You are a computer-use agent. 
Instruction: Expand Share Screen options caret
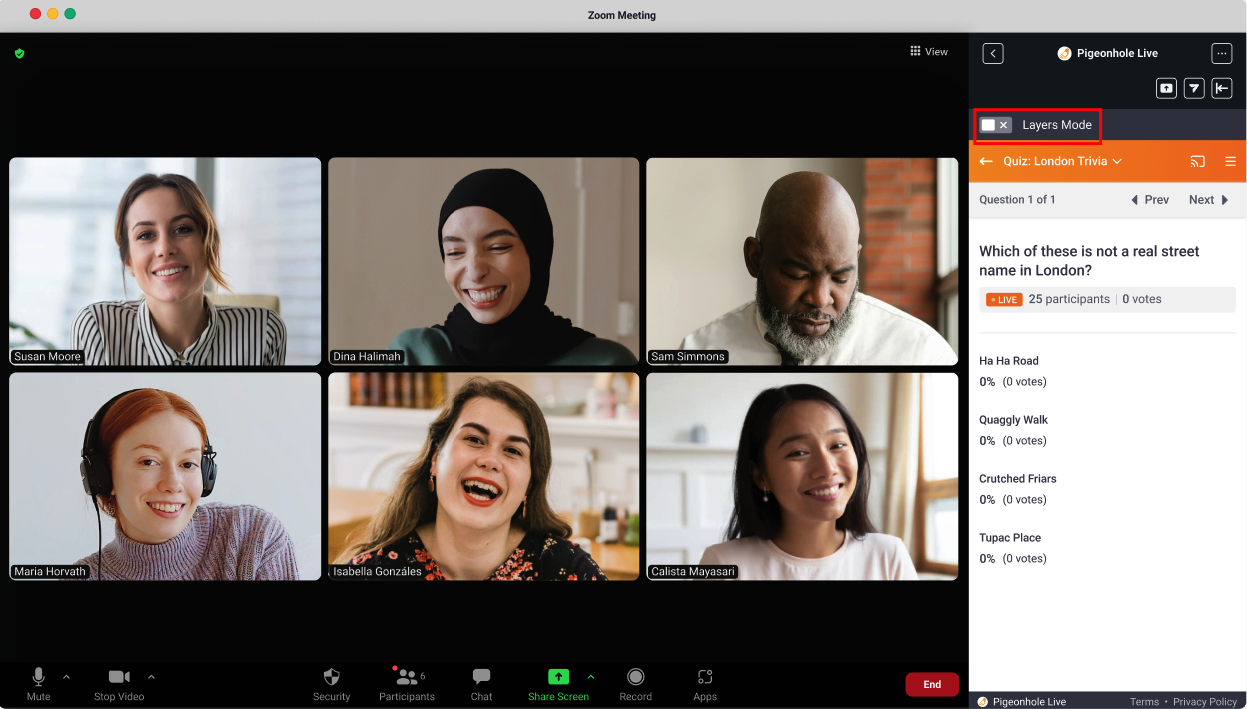[590, 677]
